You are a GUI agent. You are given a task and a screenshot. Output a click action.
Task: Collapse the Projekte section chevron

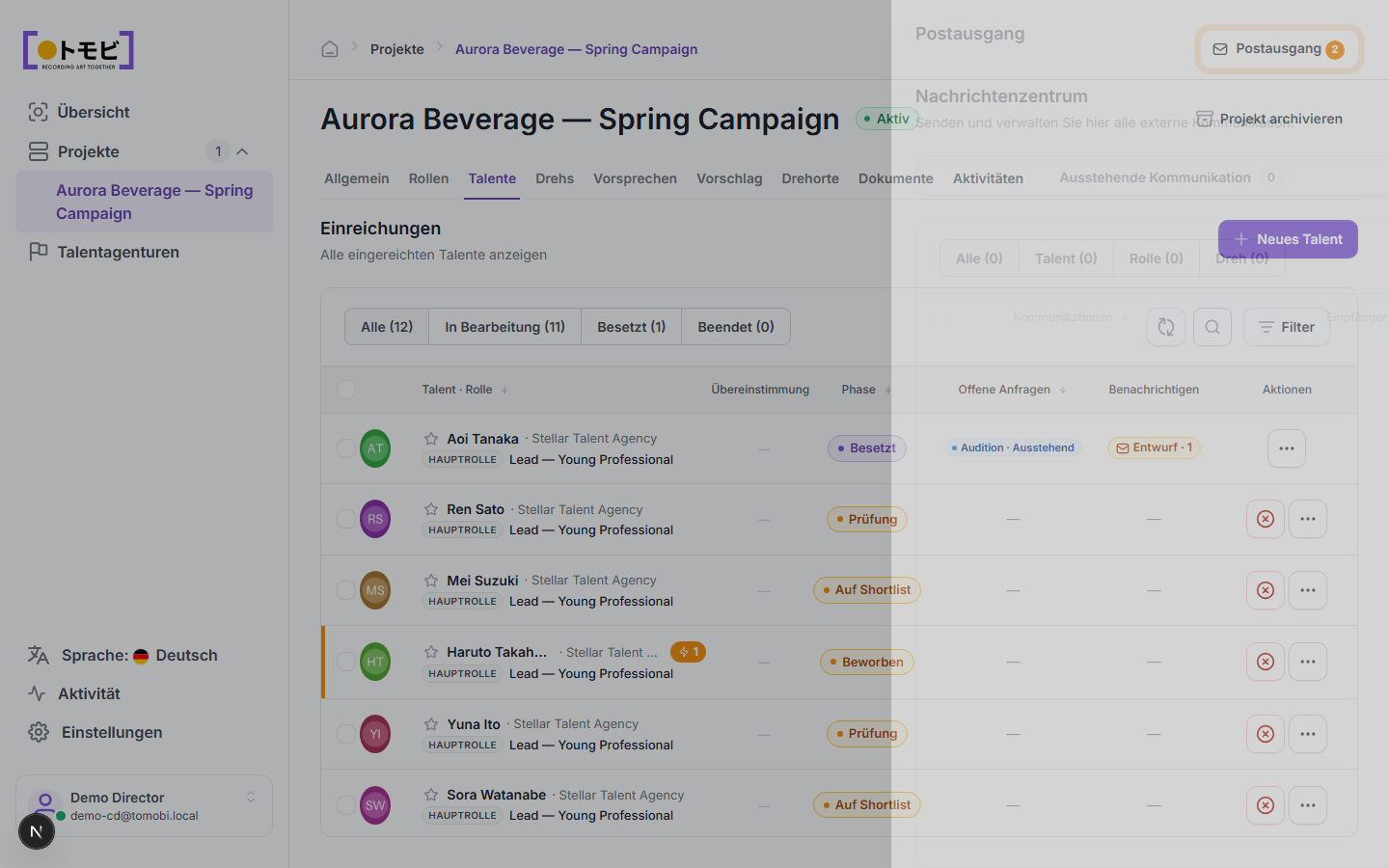242,151
